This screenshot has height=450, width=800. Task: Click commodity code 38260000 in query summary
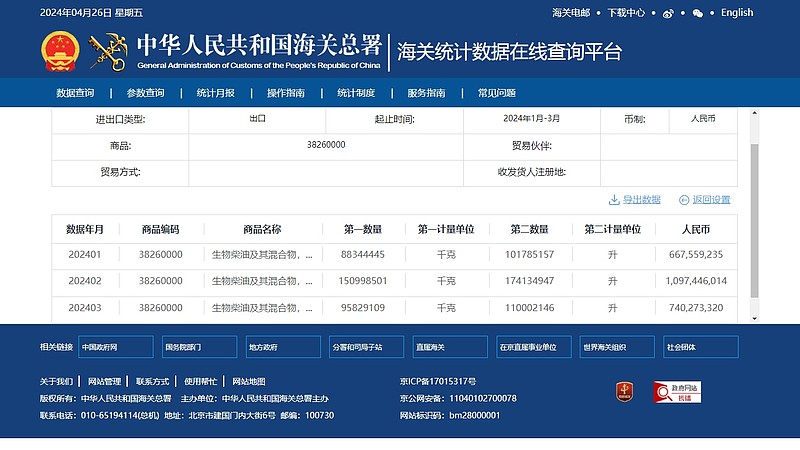pos(326,145)
